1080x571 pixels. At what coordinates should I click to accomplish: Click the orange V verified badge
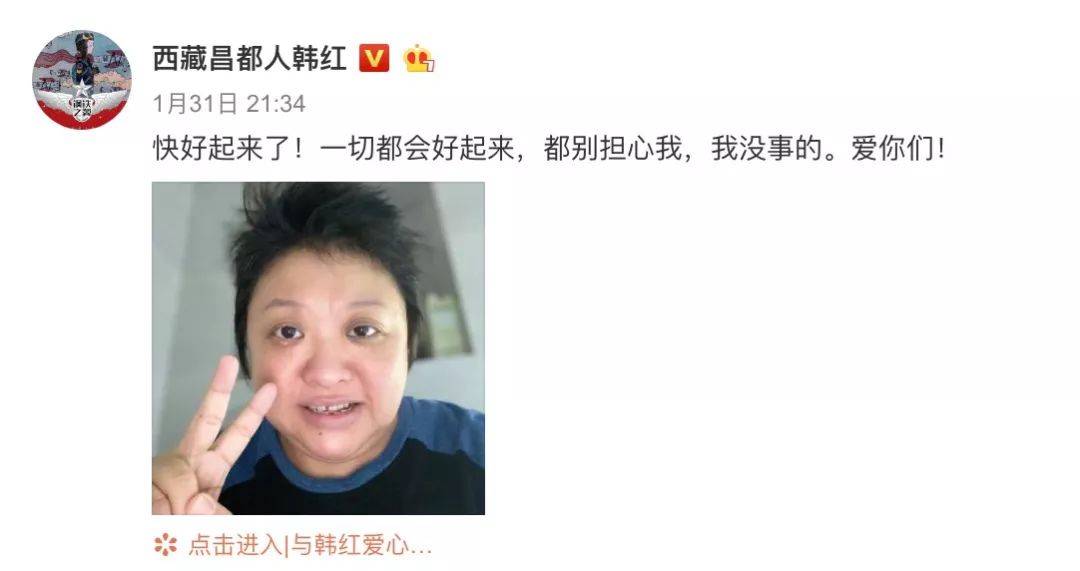374,59
